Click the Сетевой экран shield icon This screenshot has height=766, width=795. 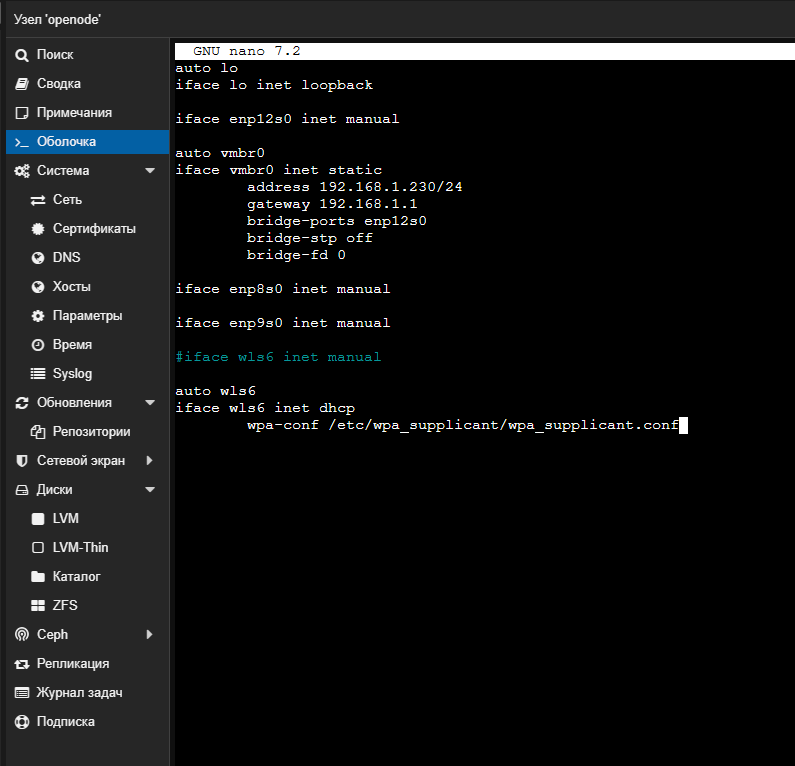(22, 461)
